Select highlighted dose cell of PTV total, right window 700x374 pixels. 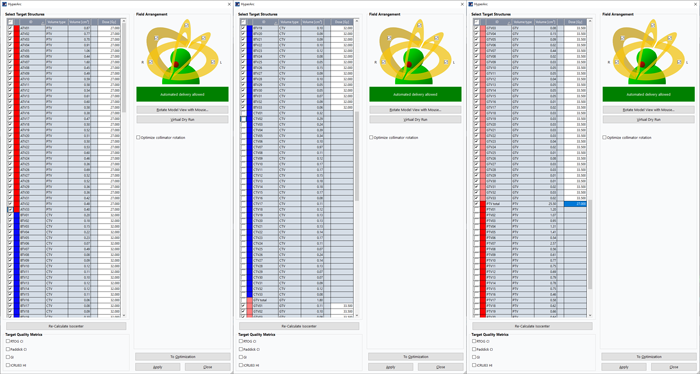coord(575,204)
